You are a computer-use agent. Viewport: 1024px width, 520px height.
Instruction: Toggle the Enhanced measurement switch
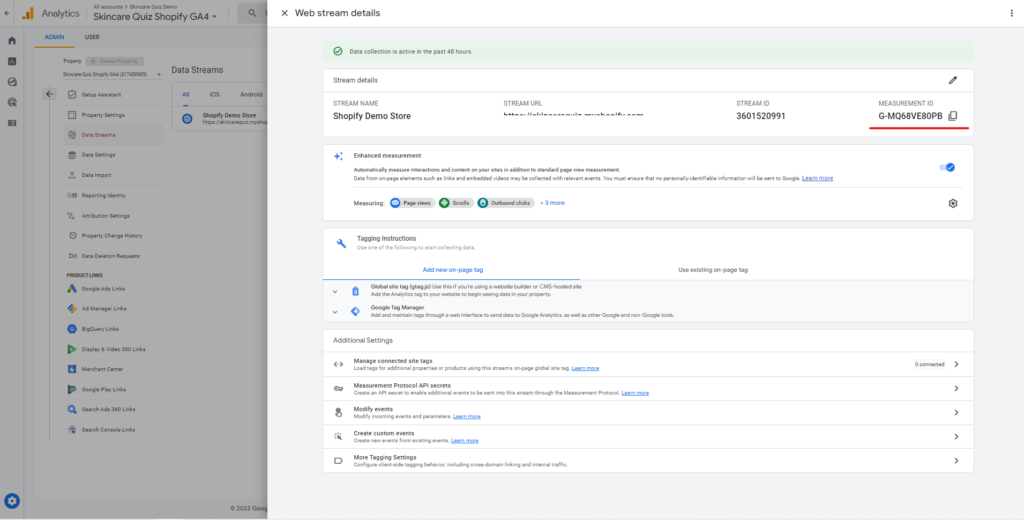pyautogui.click(x=947, y=167)
